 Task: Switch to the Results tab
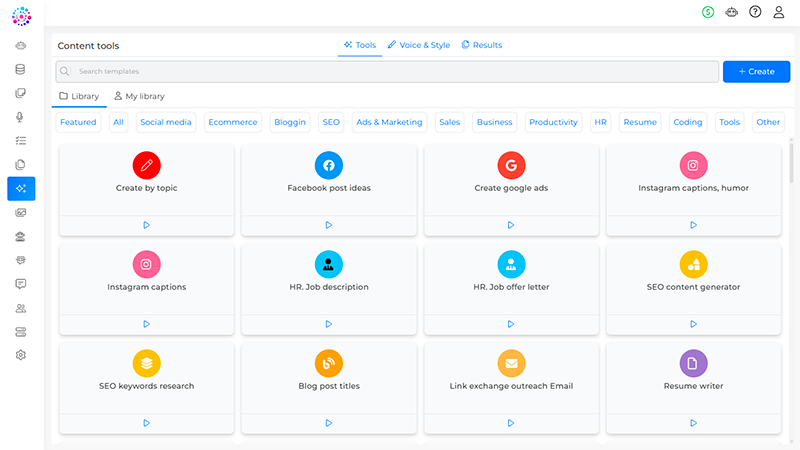482,45
